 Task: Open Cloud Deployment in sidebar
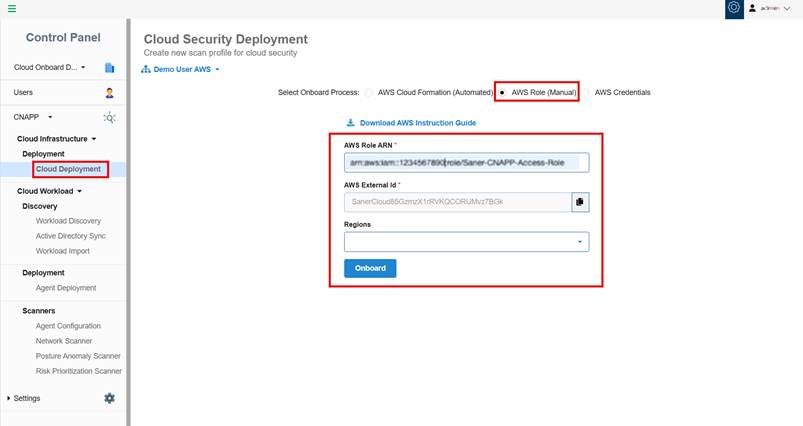click(x=68, y=169)
